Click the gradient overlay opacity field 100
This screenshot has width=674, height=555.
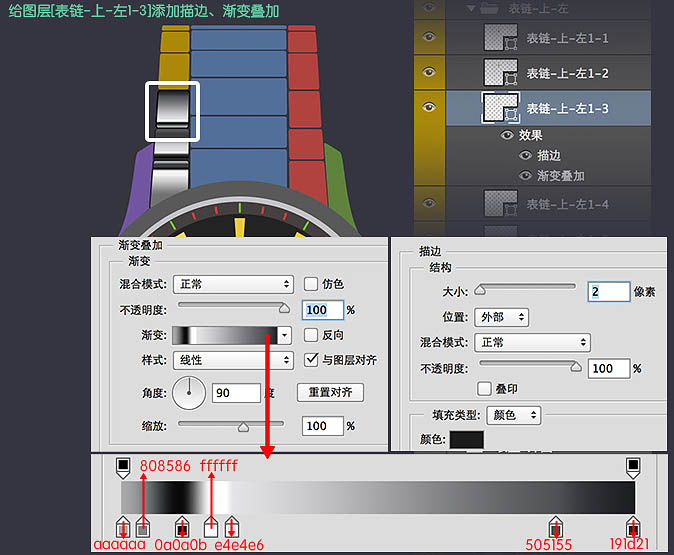pos(323,310)
